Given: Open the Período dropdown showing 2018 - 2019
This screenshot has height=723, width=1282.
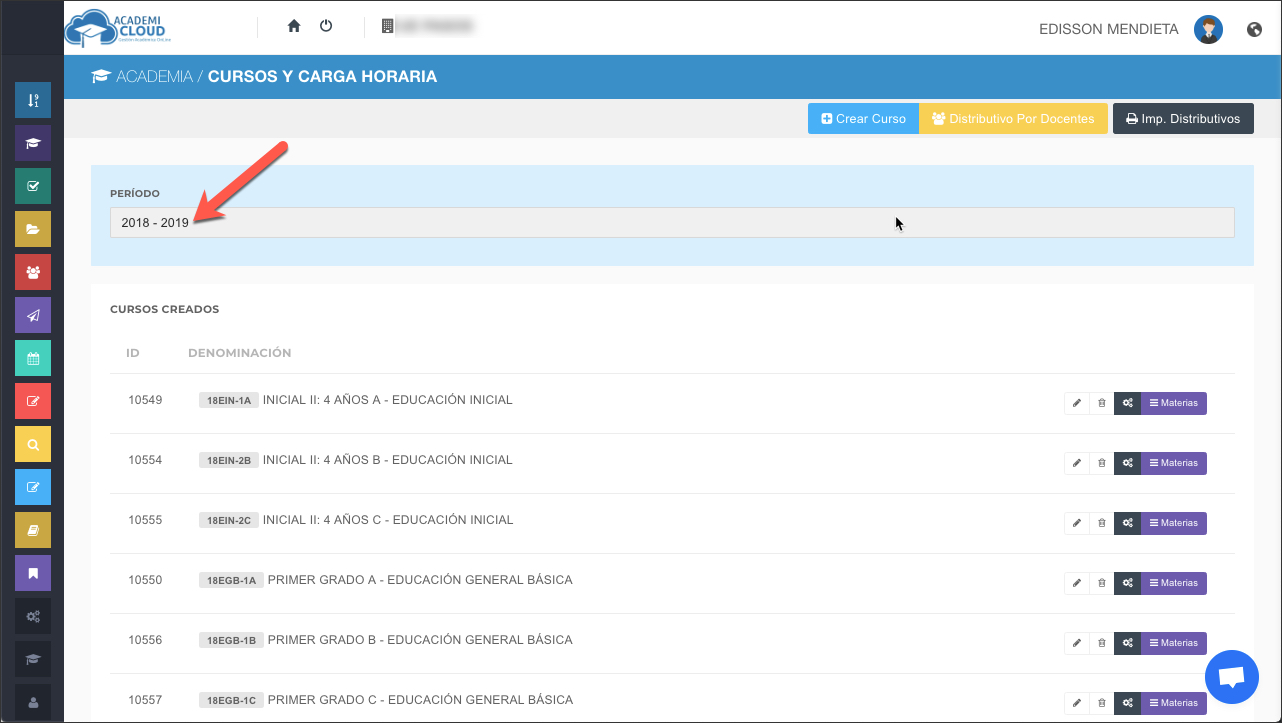Looking at the screenshot, I should (671, 222).
